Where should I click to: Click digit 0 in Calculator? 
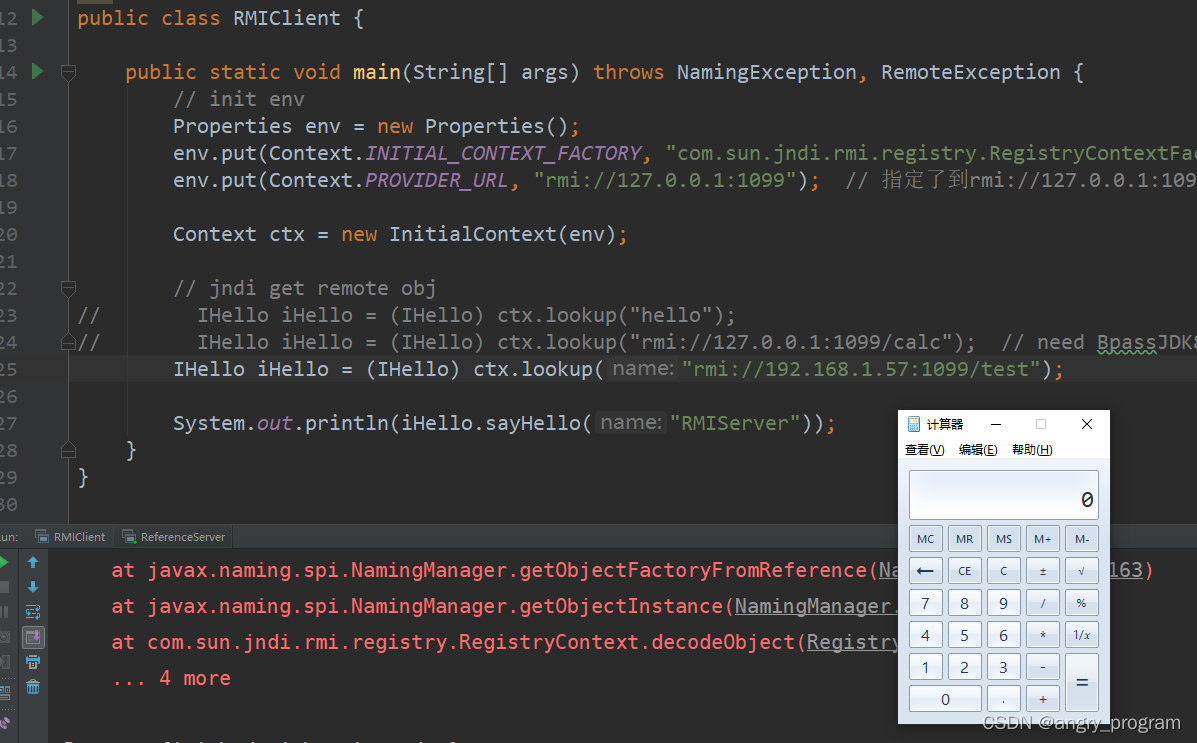click(945, 699)
